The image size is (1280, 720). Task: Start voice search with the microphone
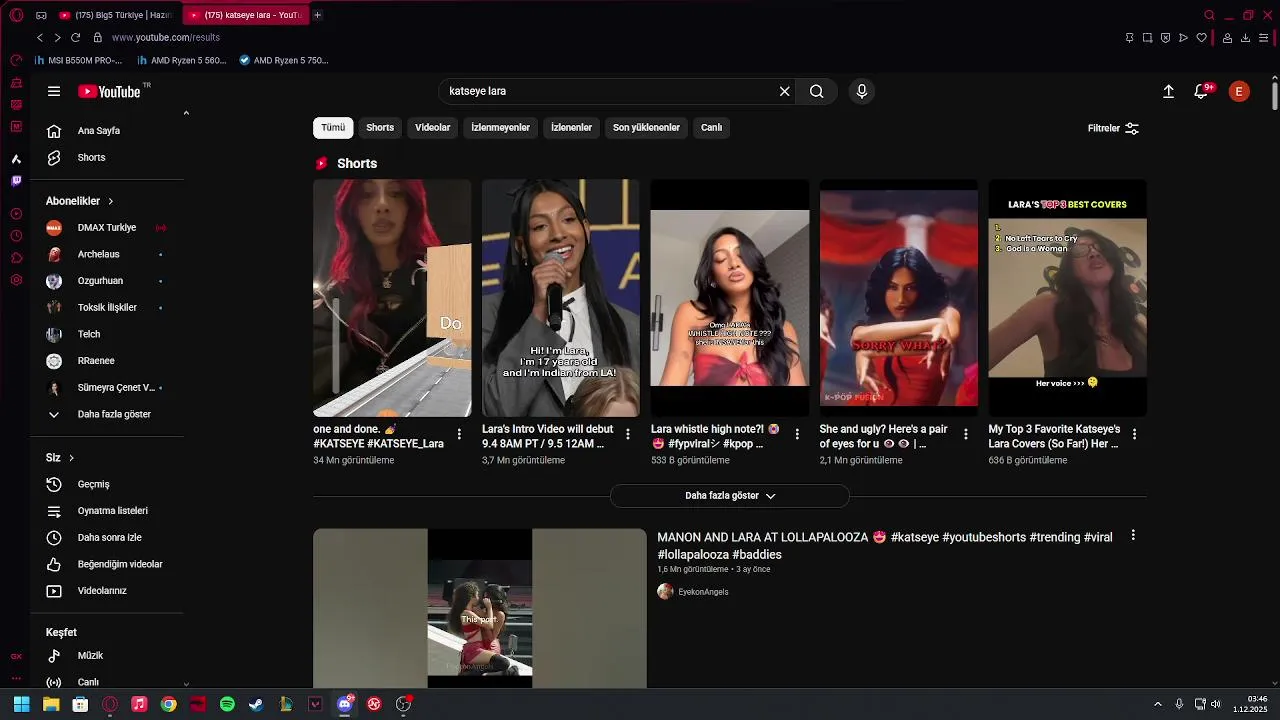(862, 91)
